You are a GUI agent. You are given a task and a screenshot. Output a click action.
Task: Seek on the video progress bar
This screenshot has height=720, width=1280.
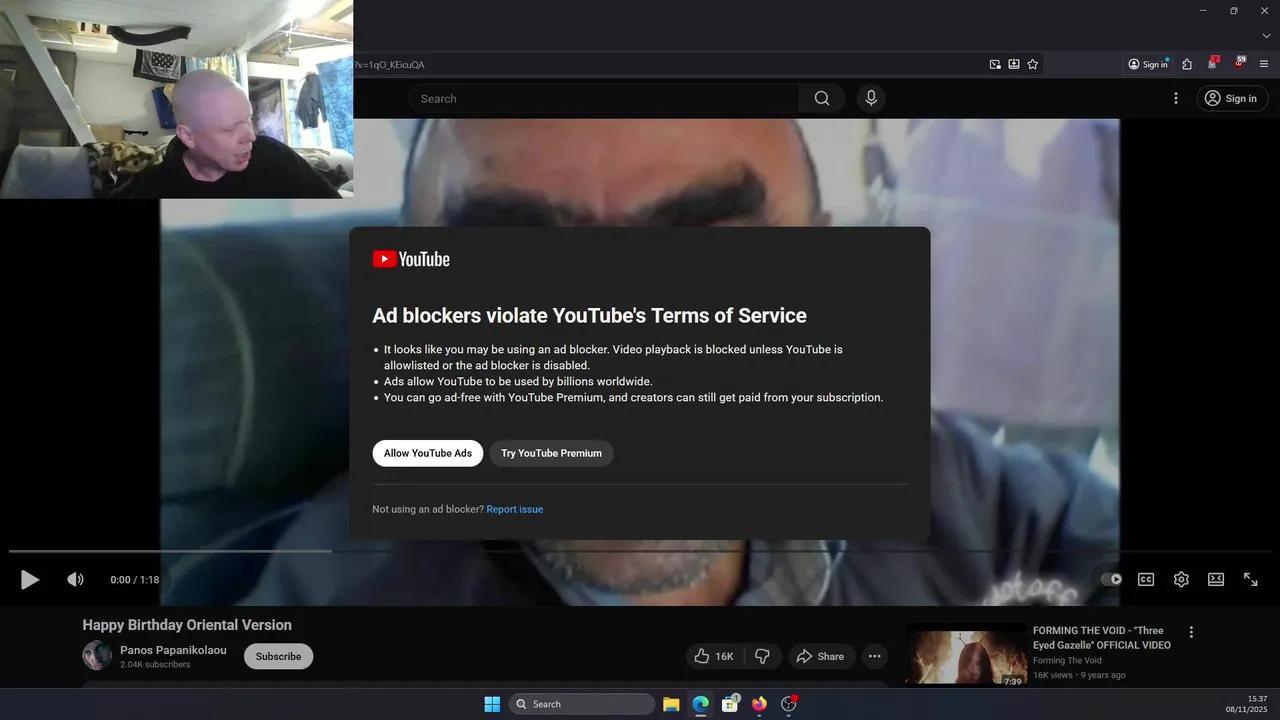(640, 551)
